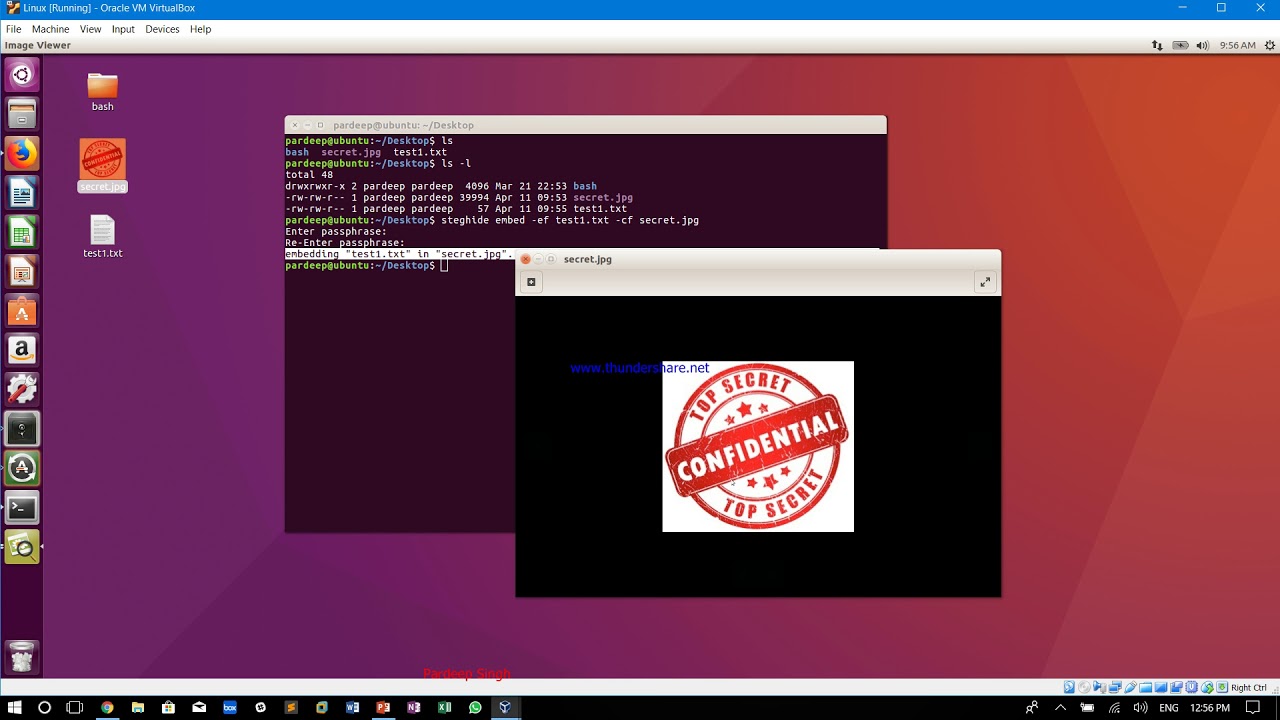Screen dimensions: 1280x720
Task: Open Box app in taskbar
Action: 230,707
